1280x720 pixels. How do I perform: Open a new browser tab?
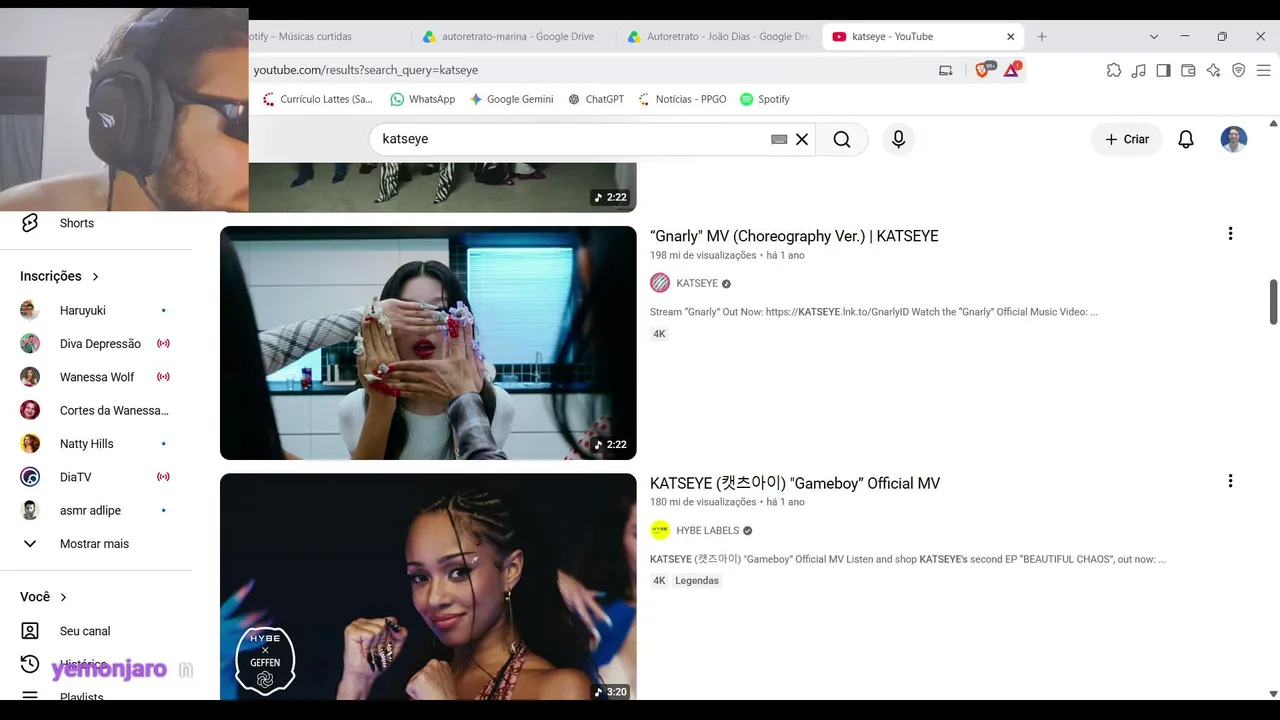point(1042,36)
